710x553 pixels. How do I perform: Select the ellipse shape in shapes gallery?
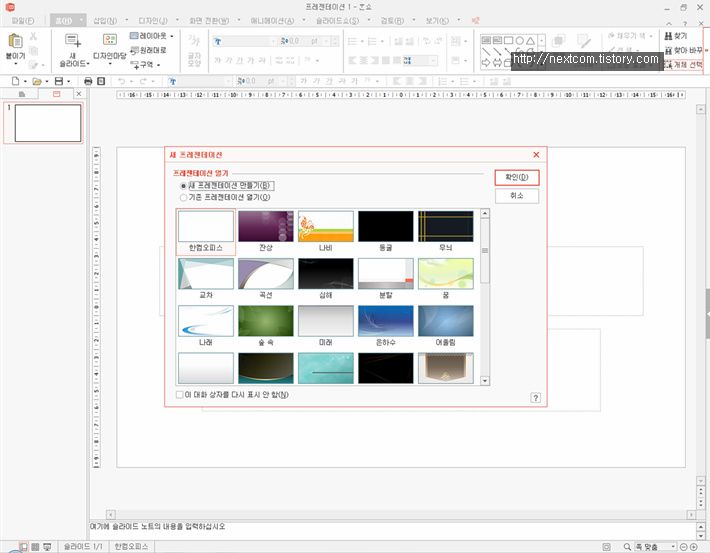click(519, 40)
